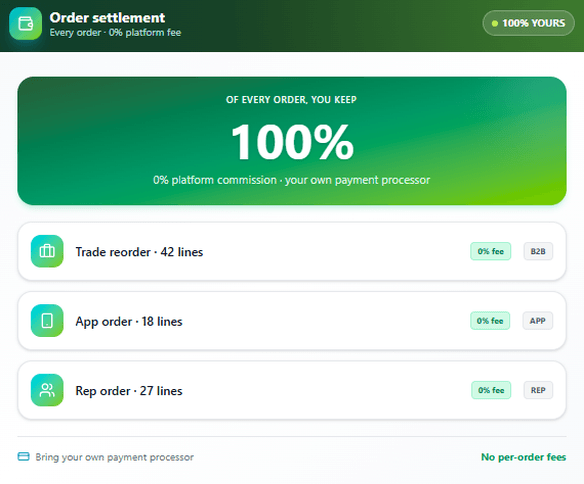Screen dimensions: 584x484
Task: Click the Order settlement heading
Action: 107,17
